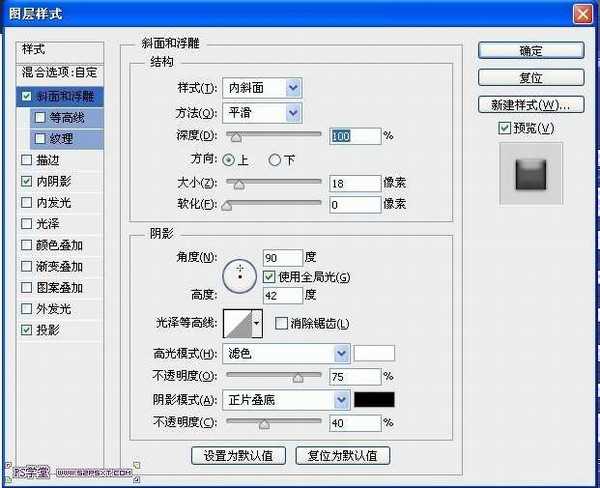600x488 pixels.
Task: Uncheck the 使用全局光 checkbox
Action: pyautogui.click(x=268, y=276)
